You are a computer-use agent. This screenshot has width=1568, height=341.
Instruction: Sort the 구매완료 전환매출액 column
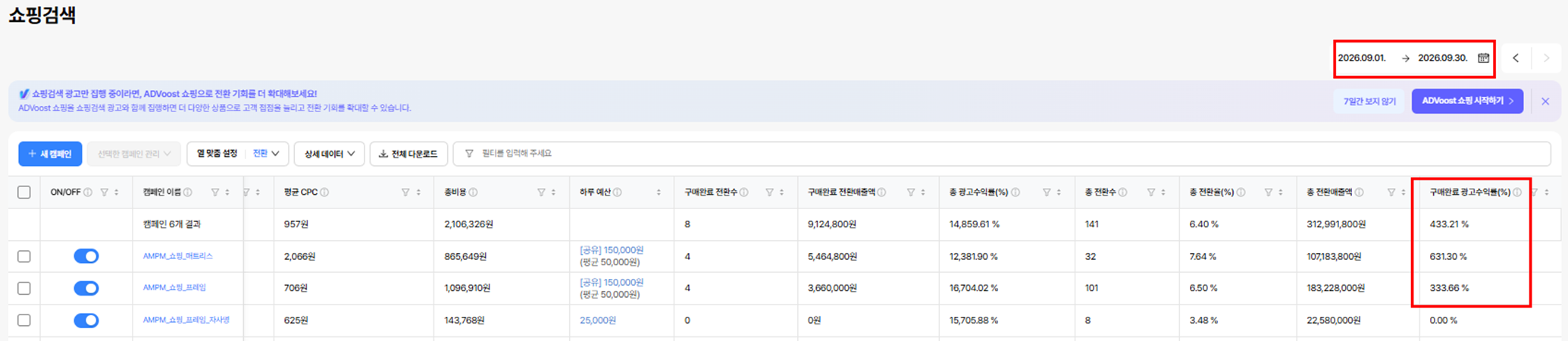923,192
